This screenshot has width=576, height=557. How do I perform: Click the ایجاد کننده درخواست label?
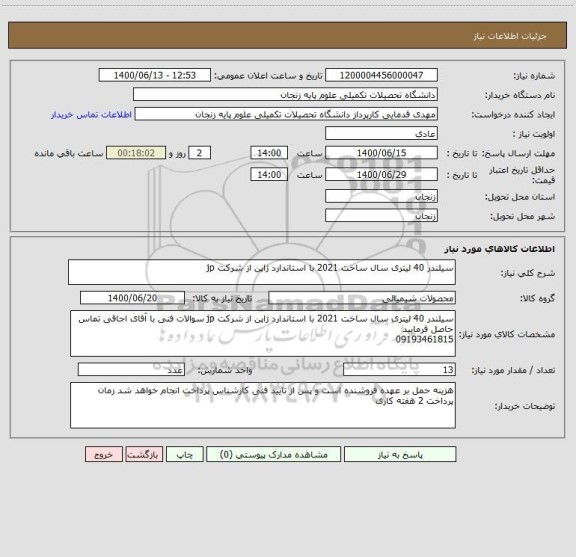[x=513, y=115]
